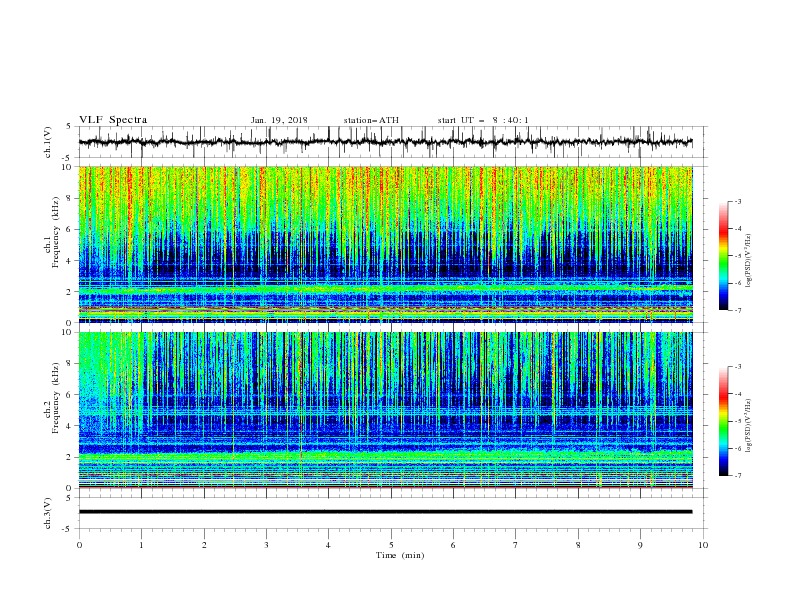792x612 pixels.
Task: Click the "ch.1(V)" waveform axis label
Action: coord(48,142)
